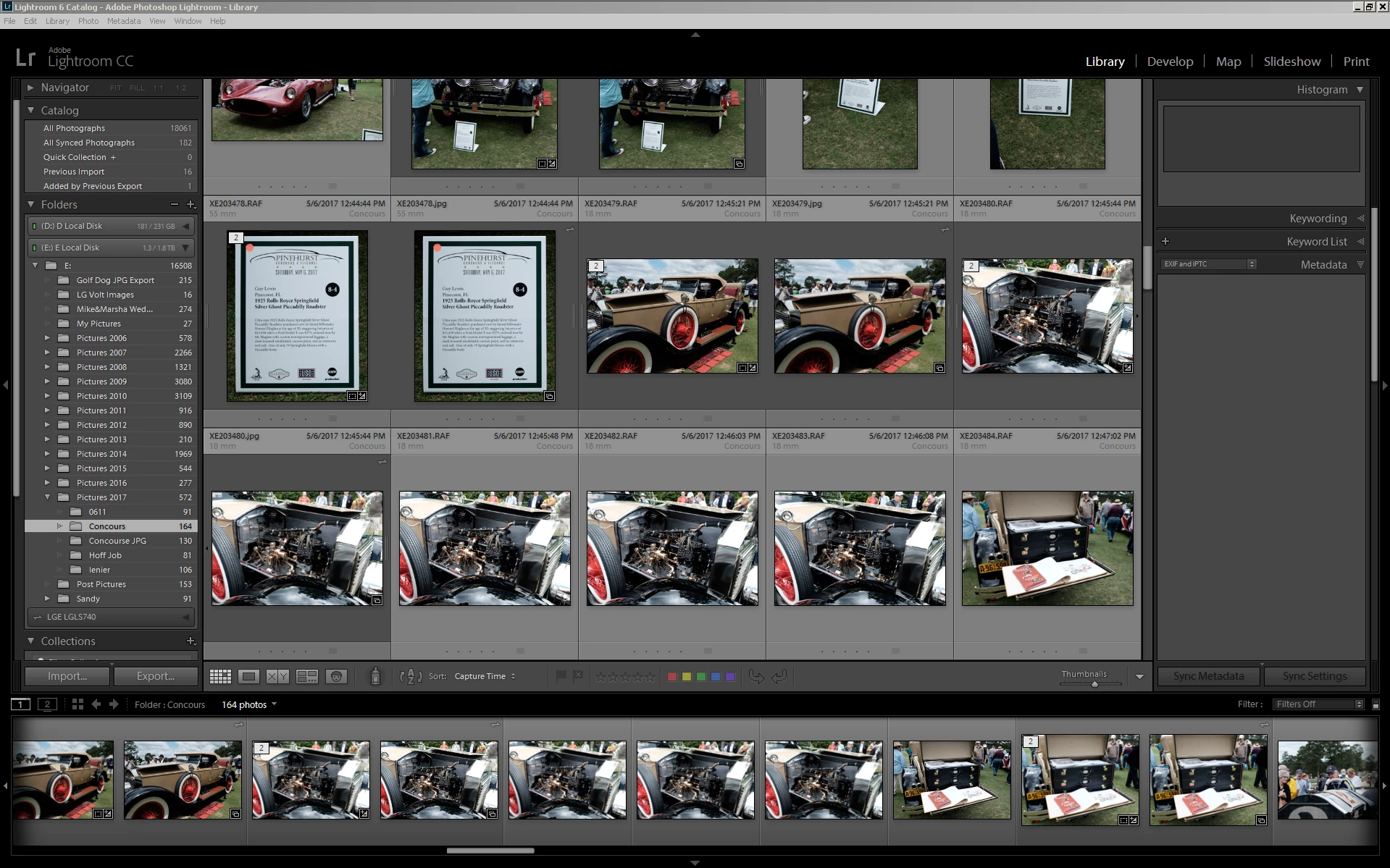Open People view with face icon

pyautogui.click(x=336, y=676)
